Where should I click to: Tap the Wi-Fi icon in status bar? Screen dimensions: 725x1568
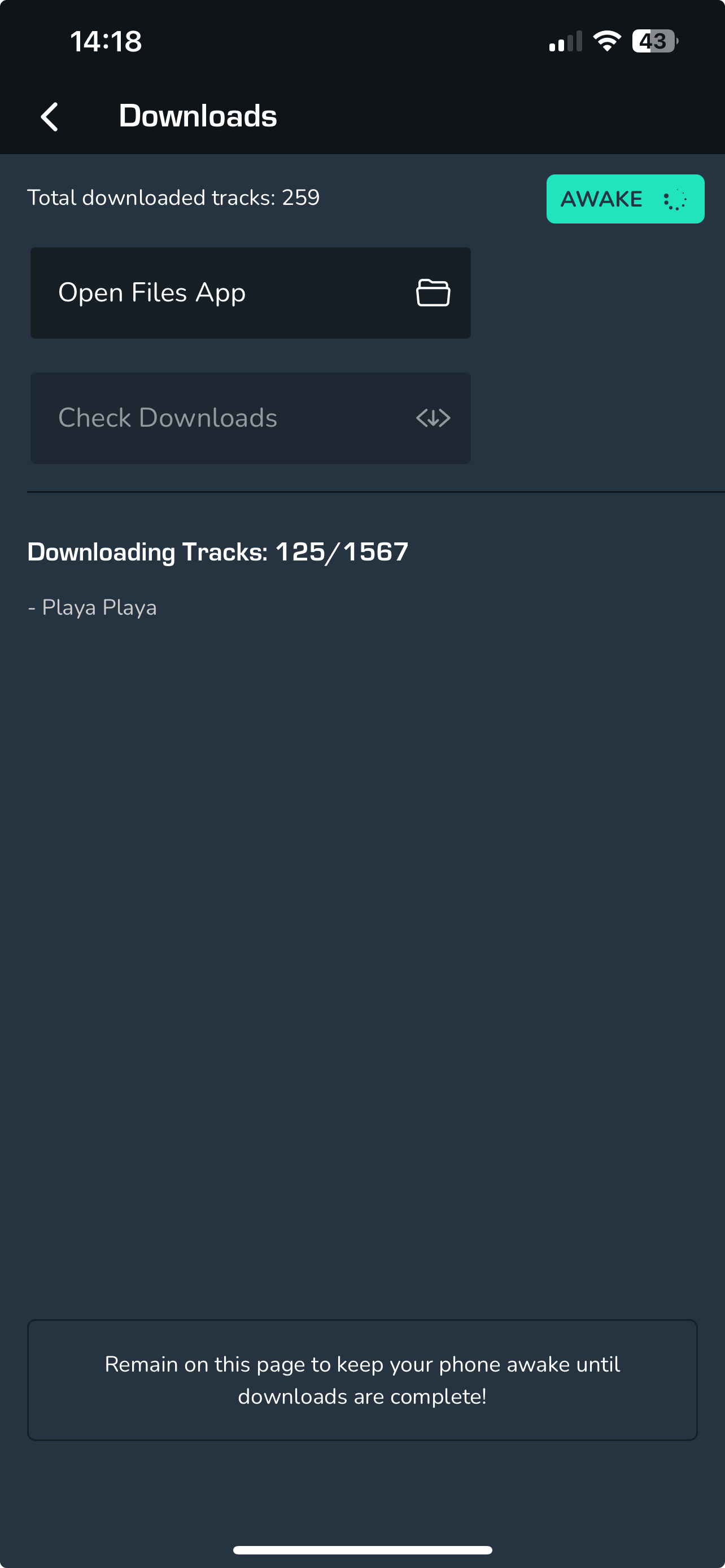tap(607, 41)
